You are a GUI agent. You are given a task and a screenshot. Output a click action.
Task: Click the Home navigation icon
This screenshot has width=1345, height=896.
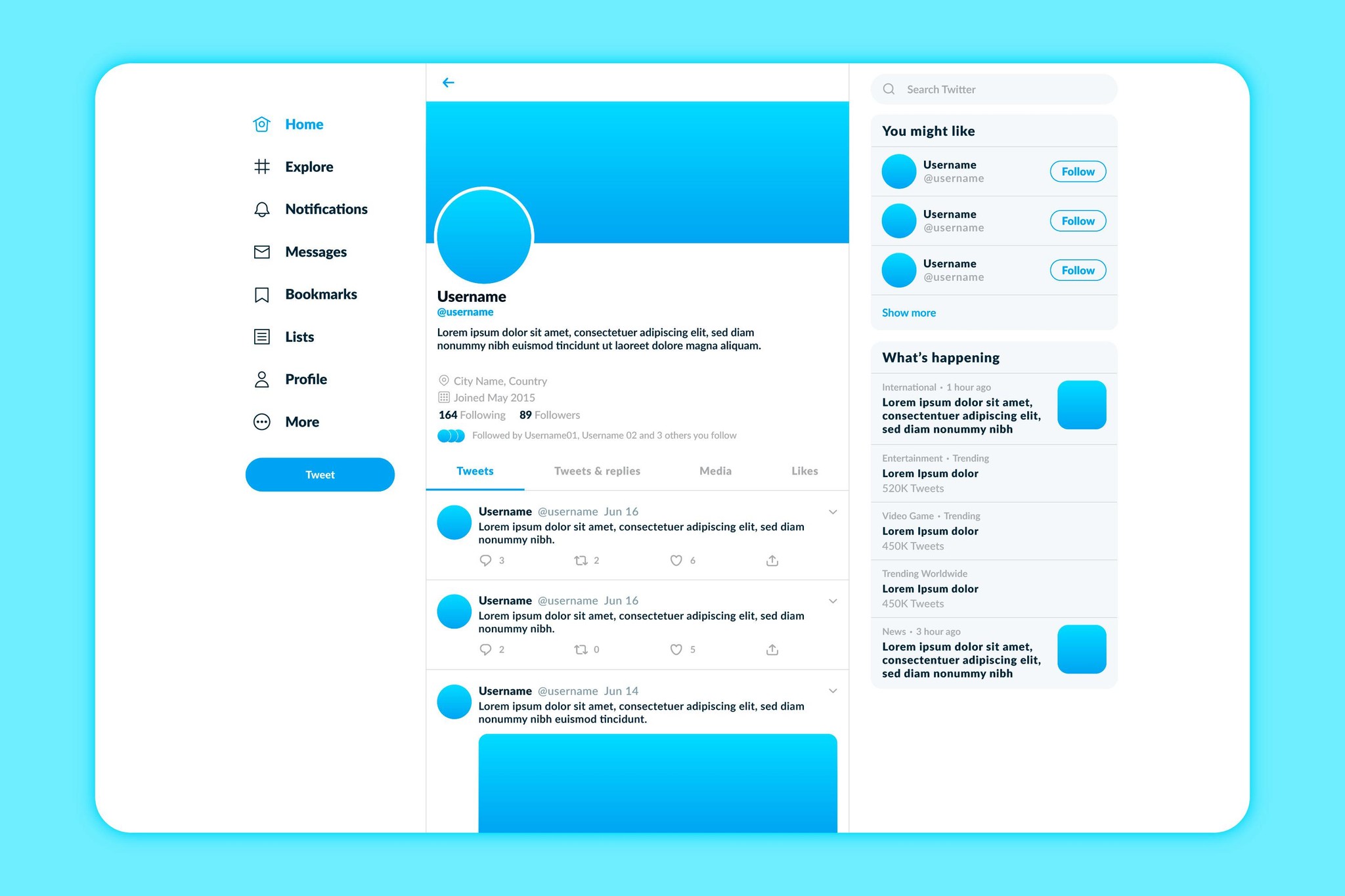(x=263, y=123)
